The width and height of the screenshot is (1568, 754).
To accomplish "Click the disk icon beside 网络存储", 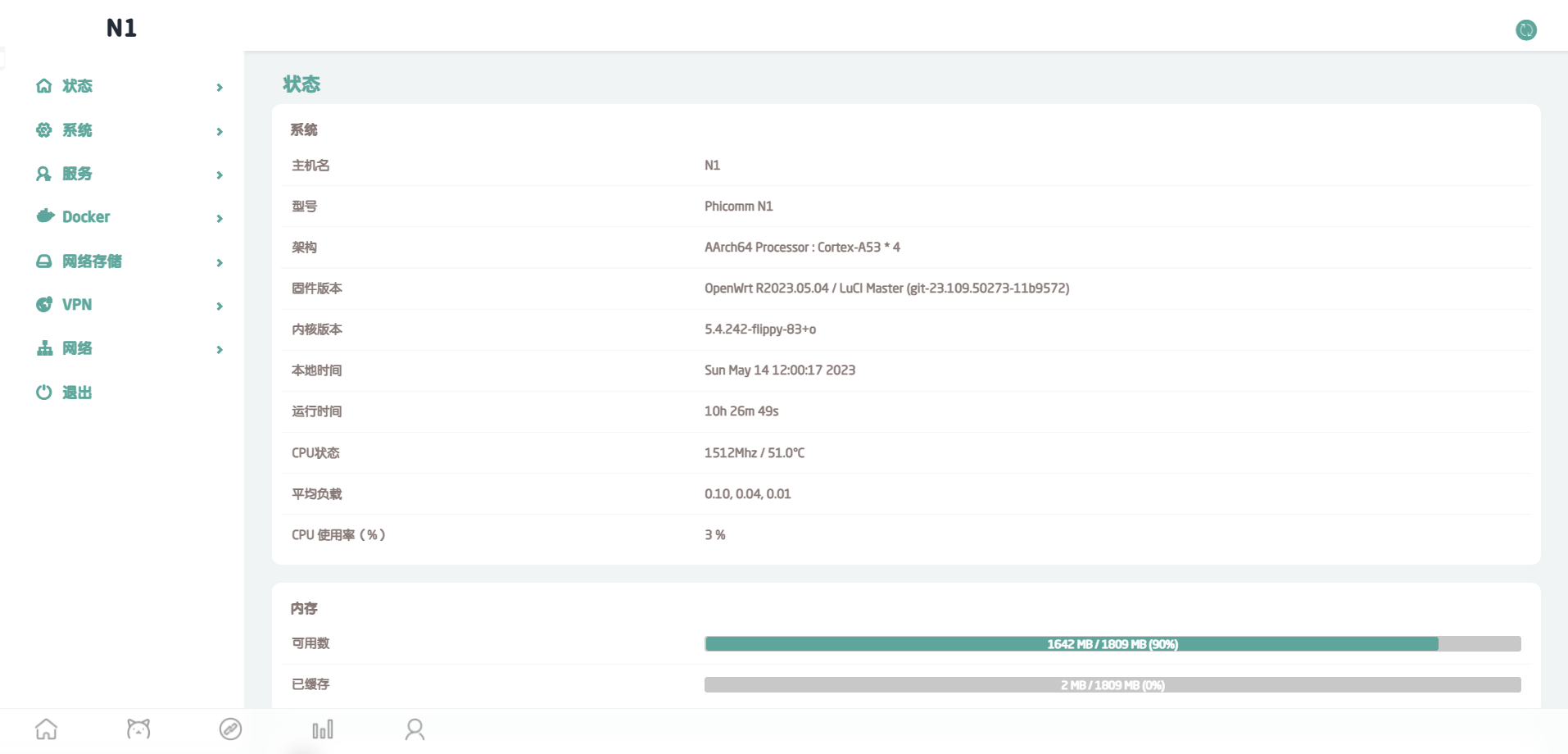I will click(44, 261).
